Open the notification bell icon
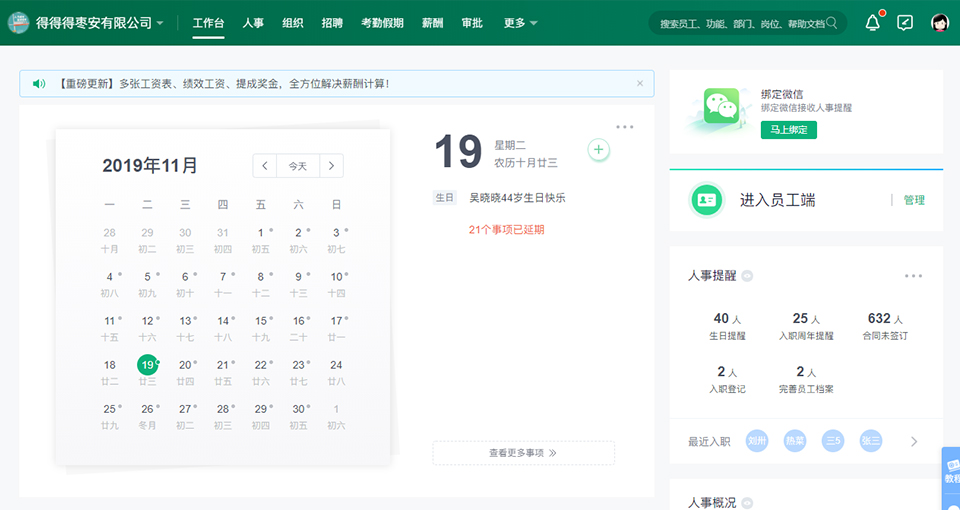The width and height of the screenshot is (960, 510). pos(873,22)
